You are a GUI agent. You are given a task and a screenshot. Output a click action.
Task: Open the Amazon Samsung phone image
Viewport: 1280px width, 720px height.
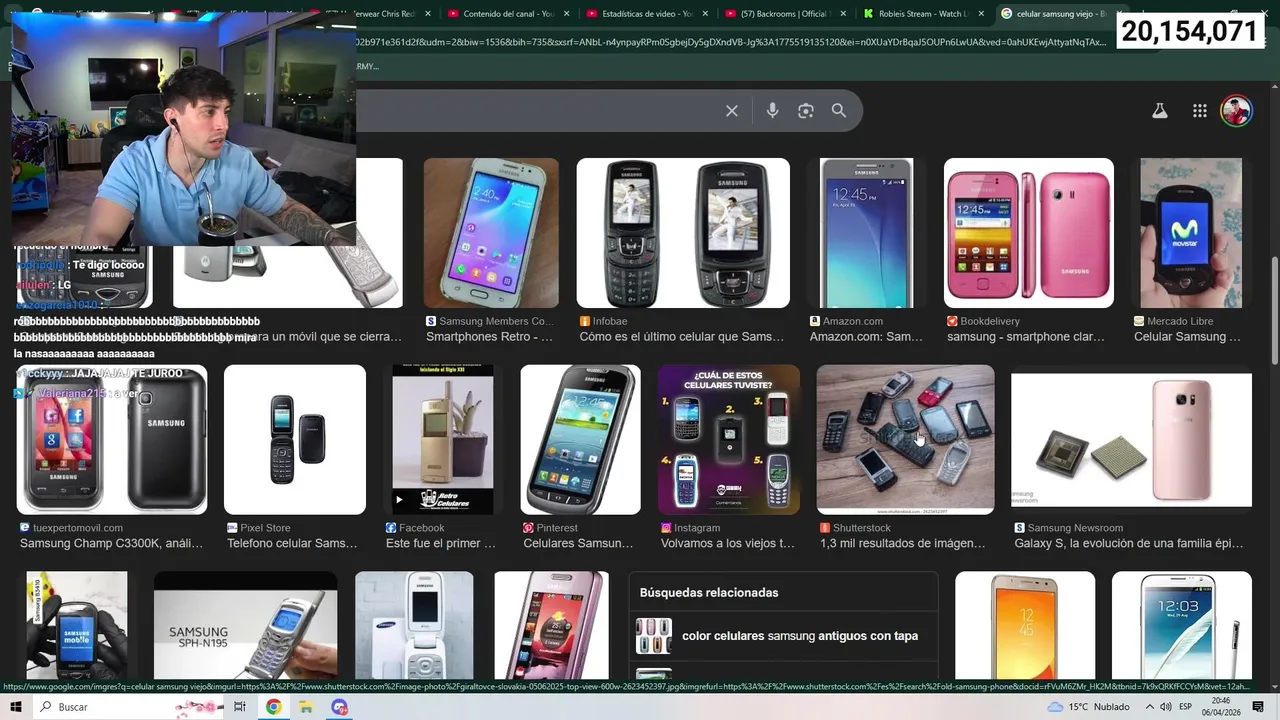point(866,233)
